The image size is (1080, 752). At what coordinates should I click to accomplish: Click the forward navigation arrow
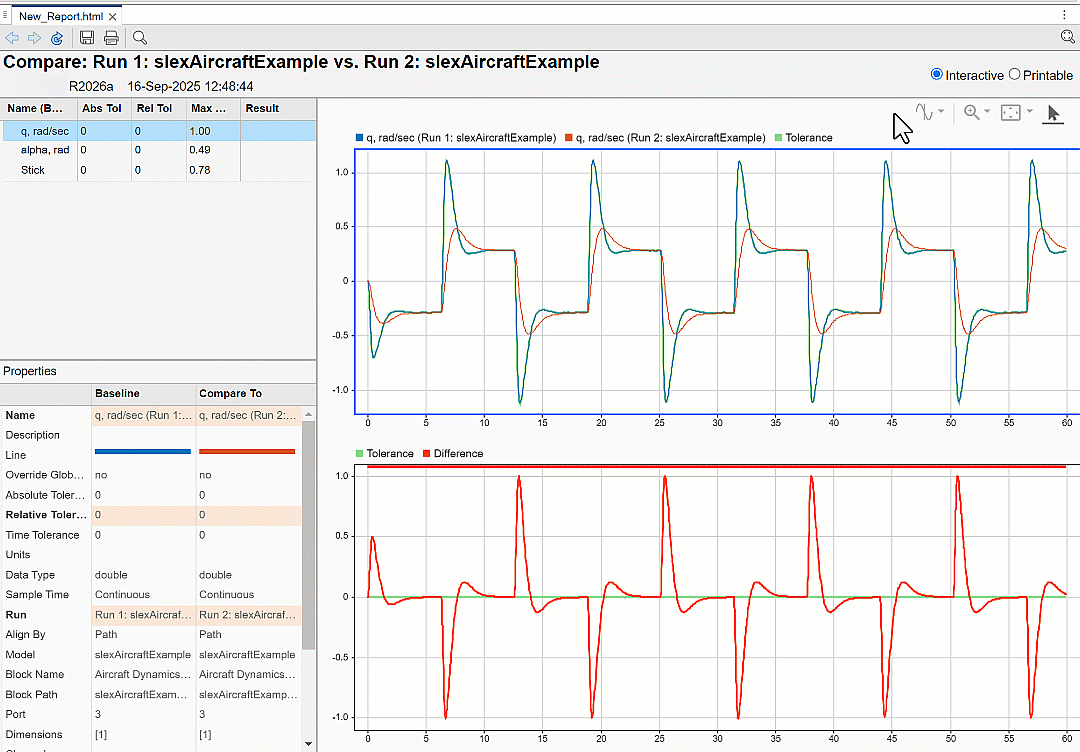[34, 38]
